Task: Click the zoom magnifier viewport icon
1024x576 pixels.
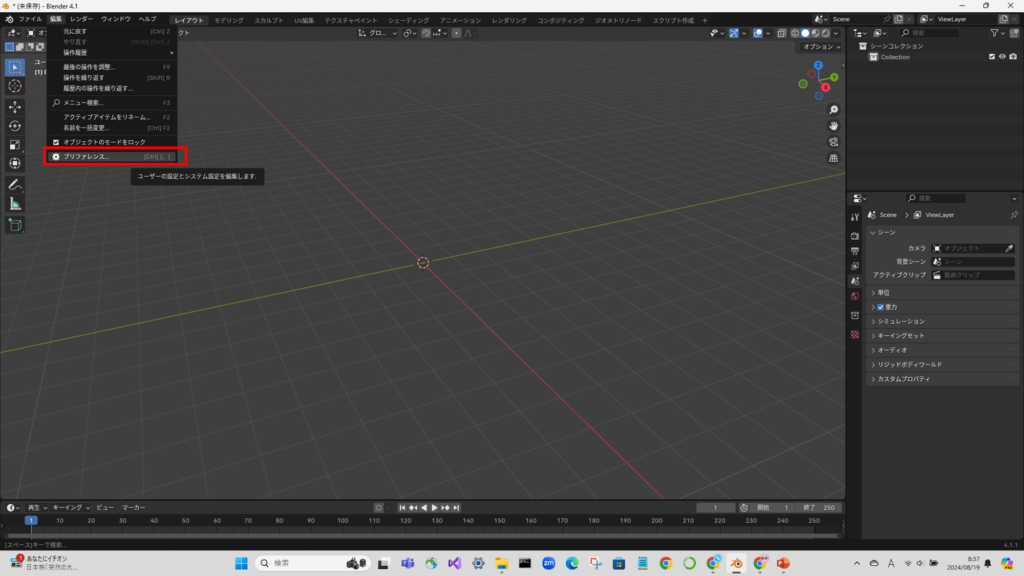Action: coord(834,110)
